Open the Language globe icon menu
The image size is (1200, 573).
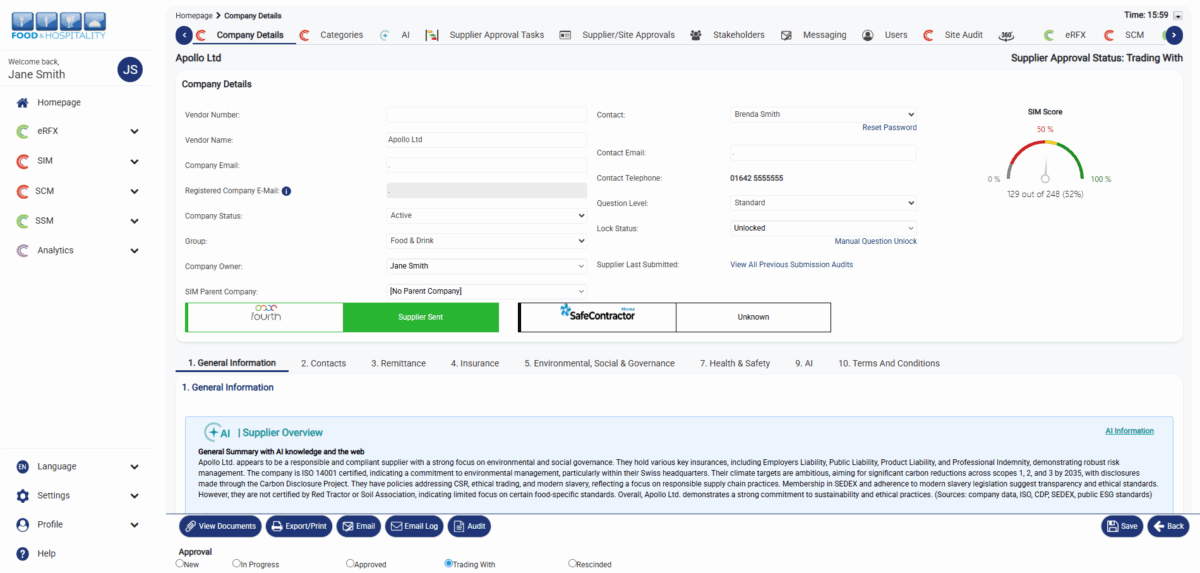[22, 466]
